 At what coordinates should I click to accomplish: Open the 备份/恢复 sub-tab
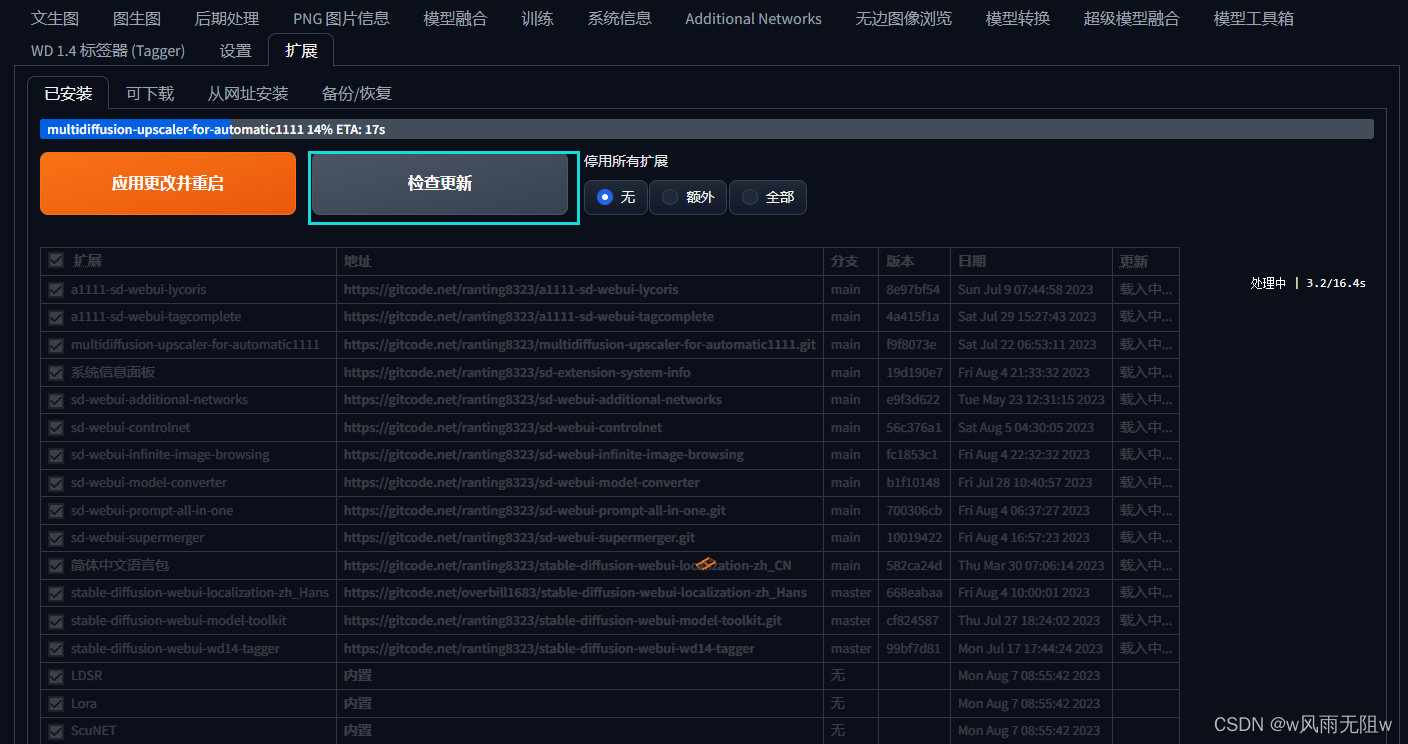point(356,93)
